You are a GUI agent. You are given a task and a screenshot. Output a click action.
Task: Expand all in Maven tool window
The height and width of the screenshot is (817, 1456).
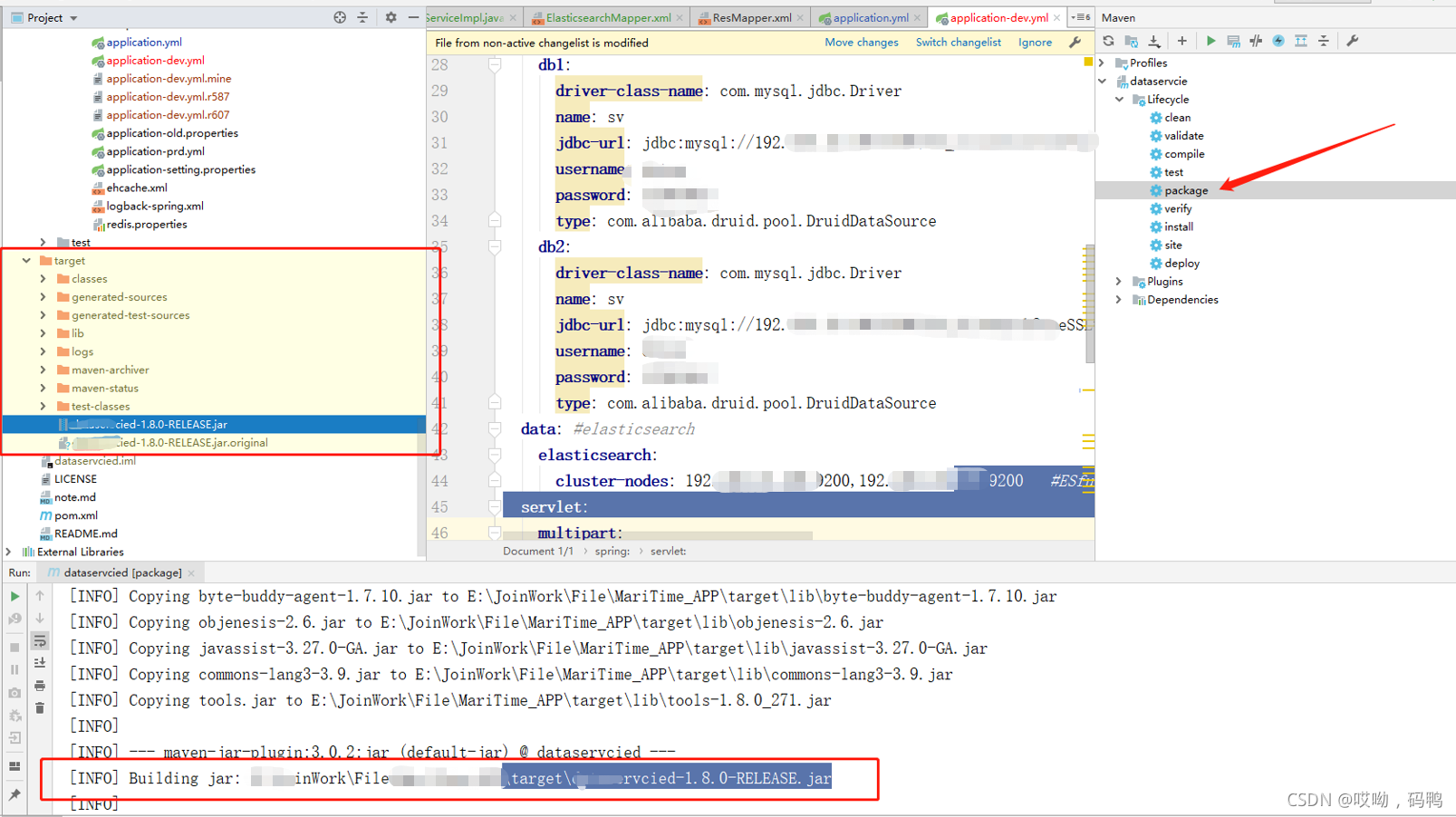(1301, 41)
